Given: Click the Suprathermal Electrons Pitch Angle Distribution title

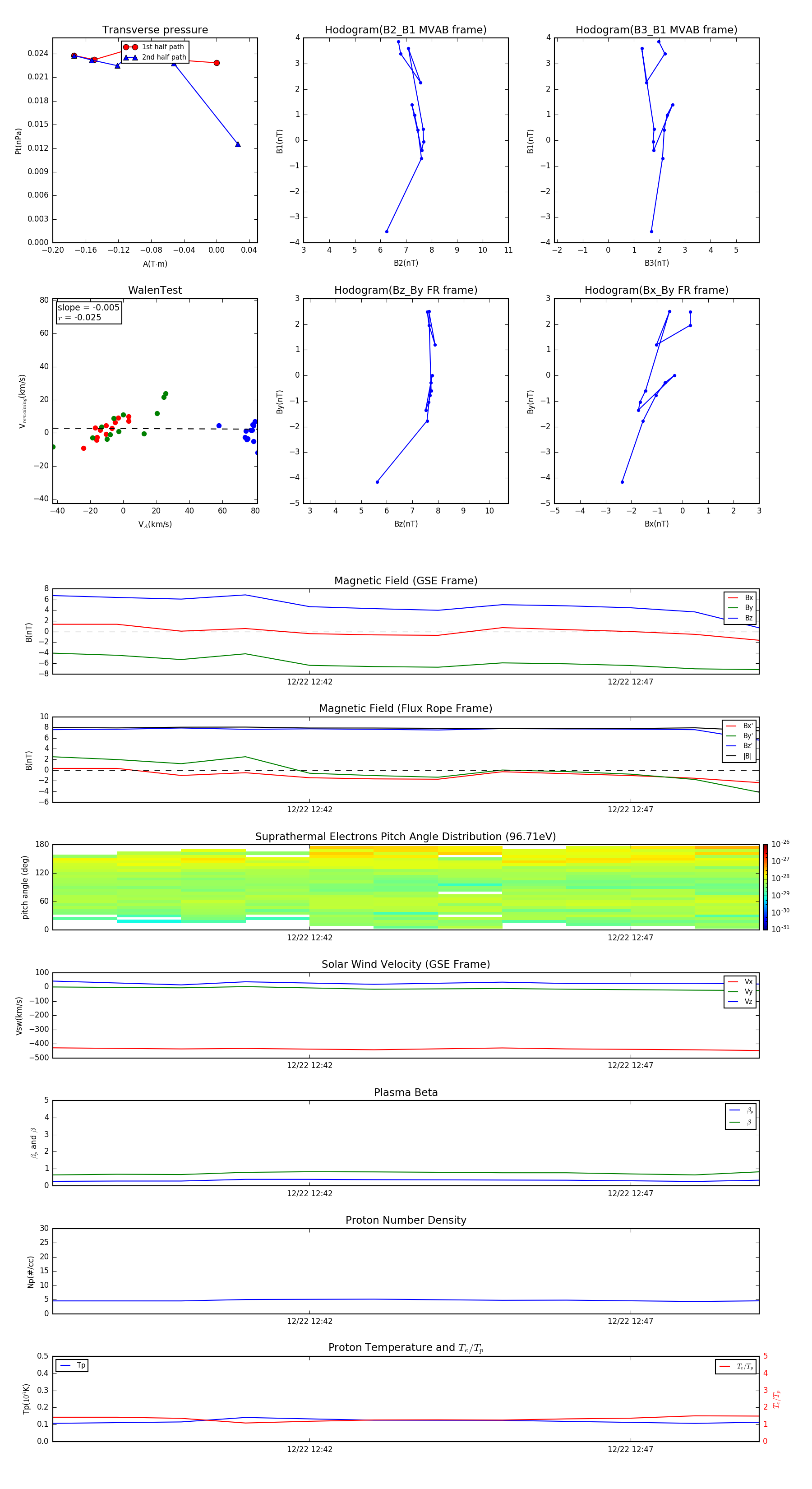Looking at the screenshot, I should click(x=406, y=837).
